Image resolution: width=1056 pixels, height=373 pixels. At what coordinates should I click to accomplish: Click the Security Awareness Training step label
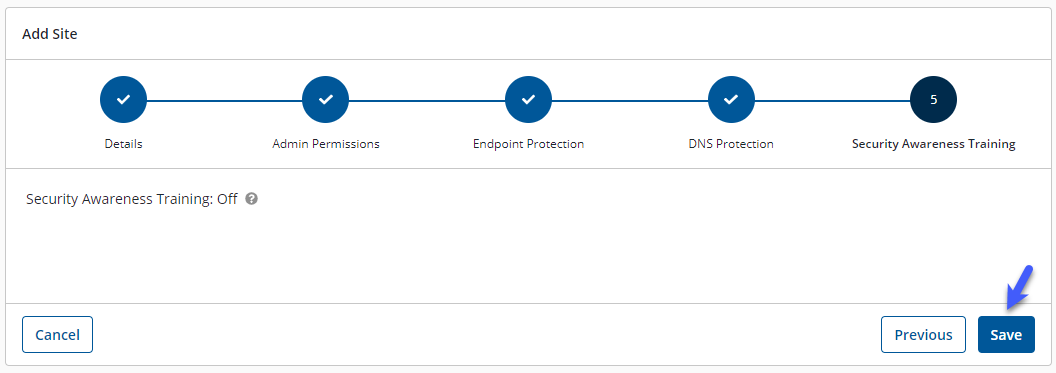(933, 144)
